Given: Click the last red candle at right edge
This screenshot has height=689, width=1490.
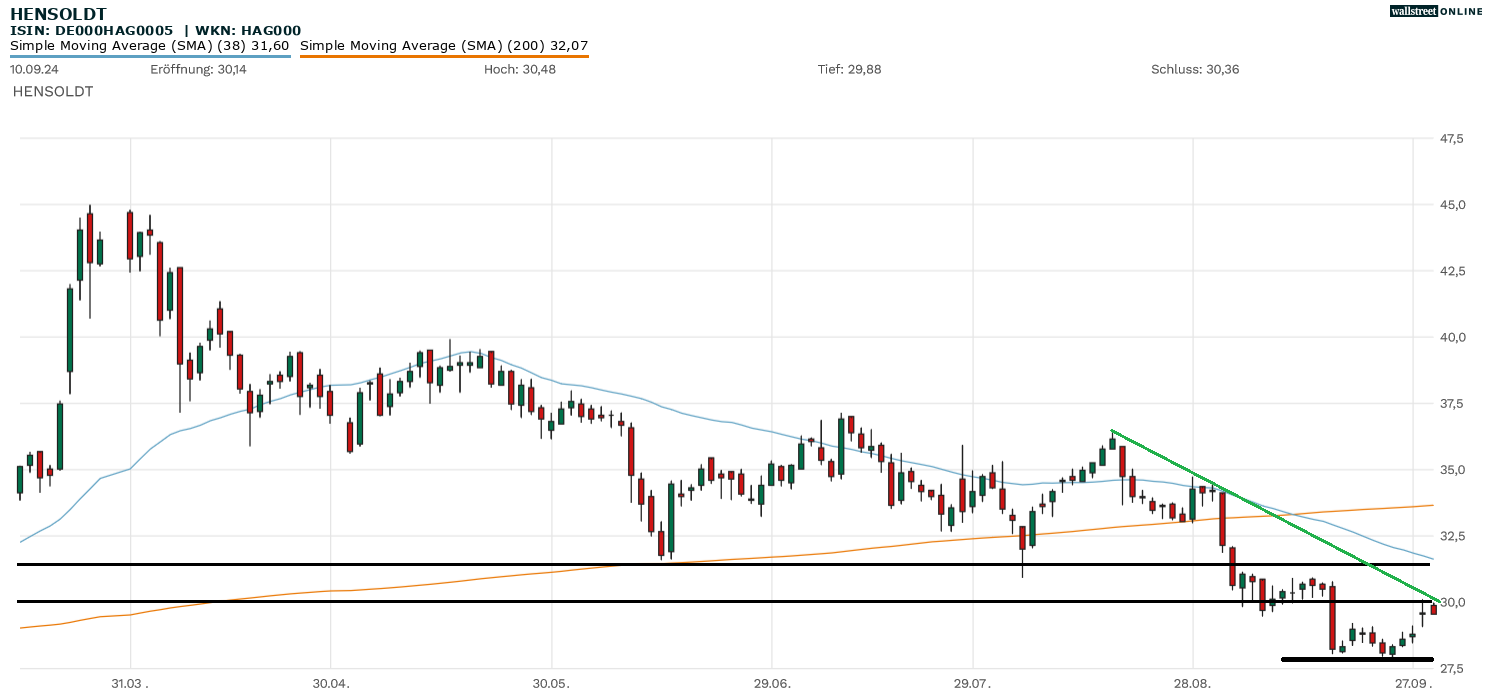Looking at the screenshot, I should pyautogui.click(x=1433, y=609).
